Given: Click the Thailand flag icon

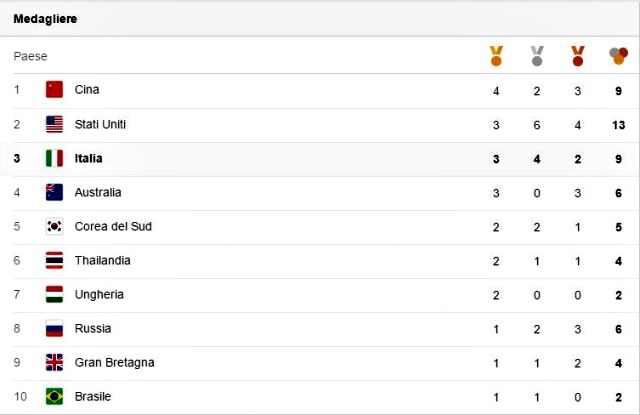Looking at the screenshot, I should point(54,260).
